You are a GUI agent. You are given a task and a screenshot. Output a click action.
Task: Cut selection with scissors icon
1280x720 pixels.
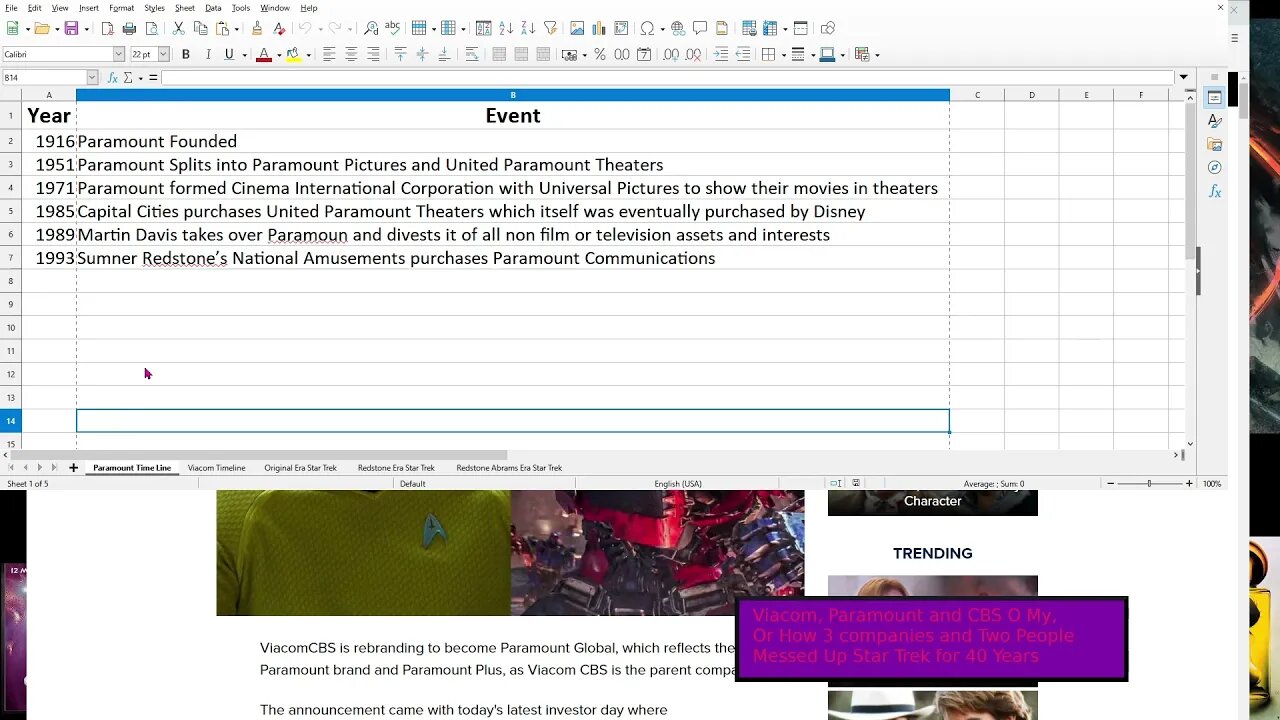(179, 28)
